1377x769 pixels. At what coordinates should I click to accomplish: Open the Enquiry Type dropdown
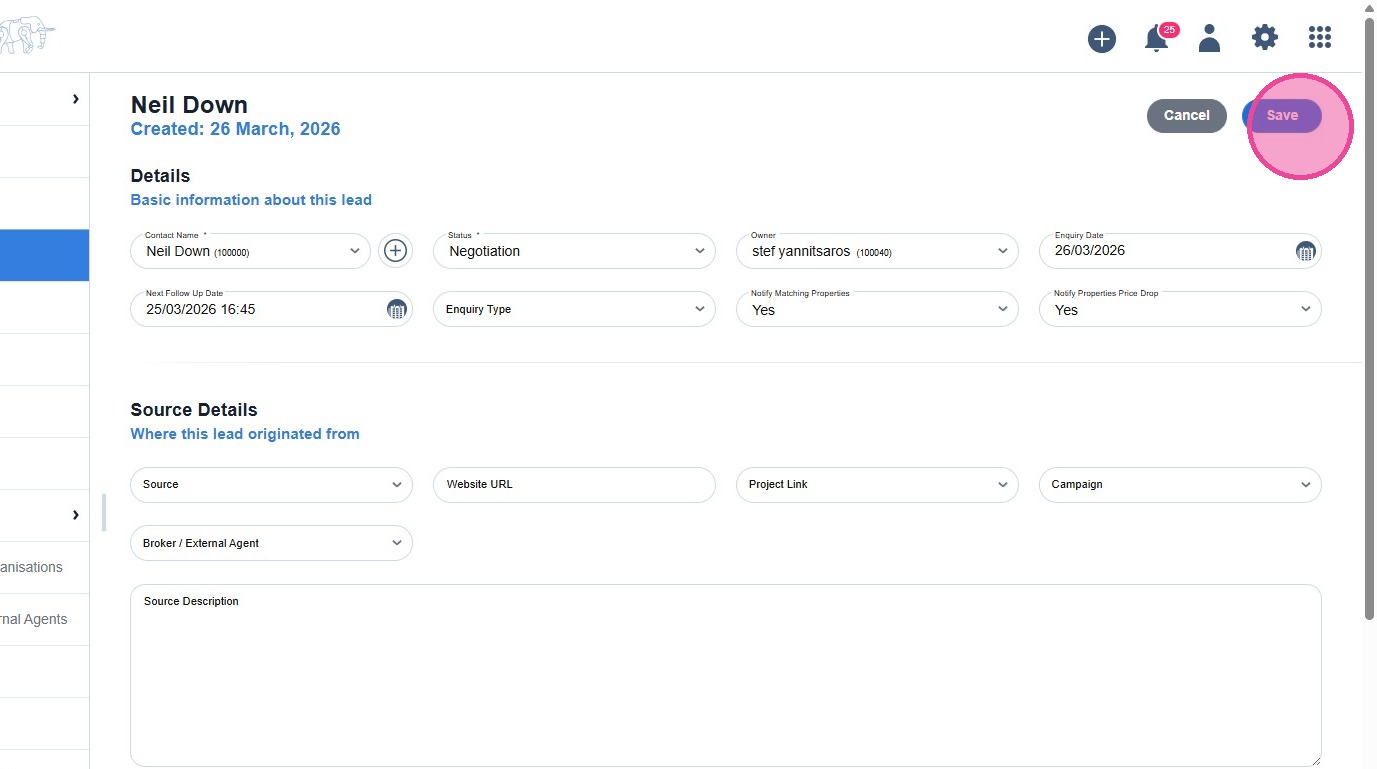point(574,309)
